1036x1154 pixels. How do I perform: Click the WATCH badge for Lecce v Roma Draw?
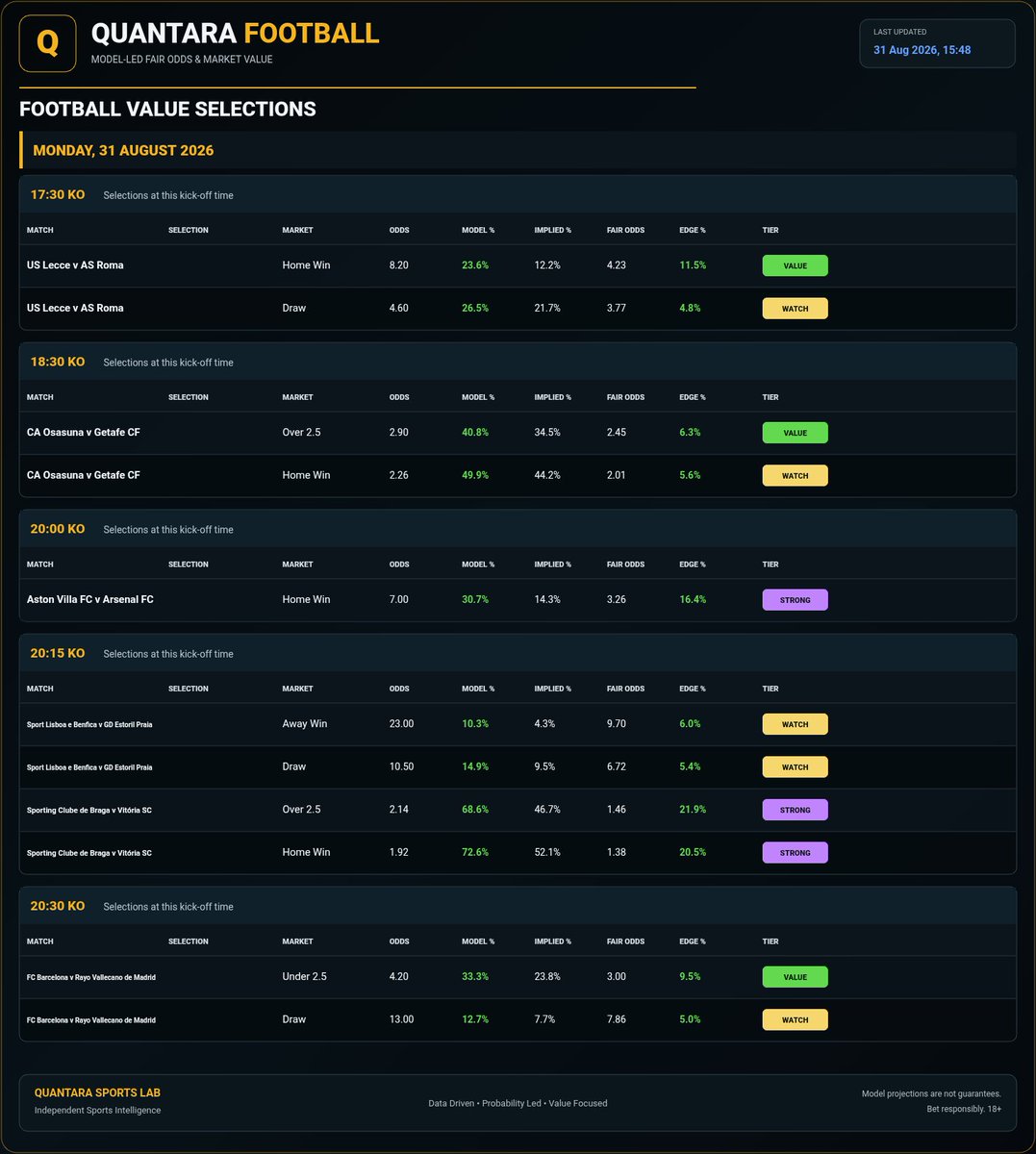point(795,309)
